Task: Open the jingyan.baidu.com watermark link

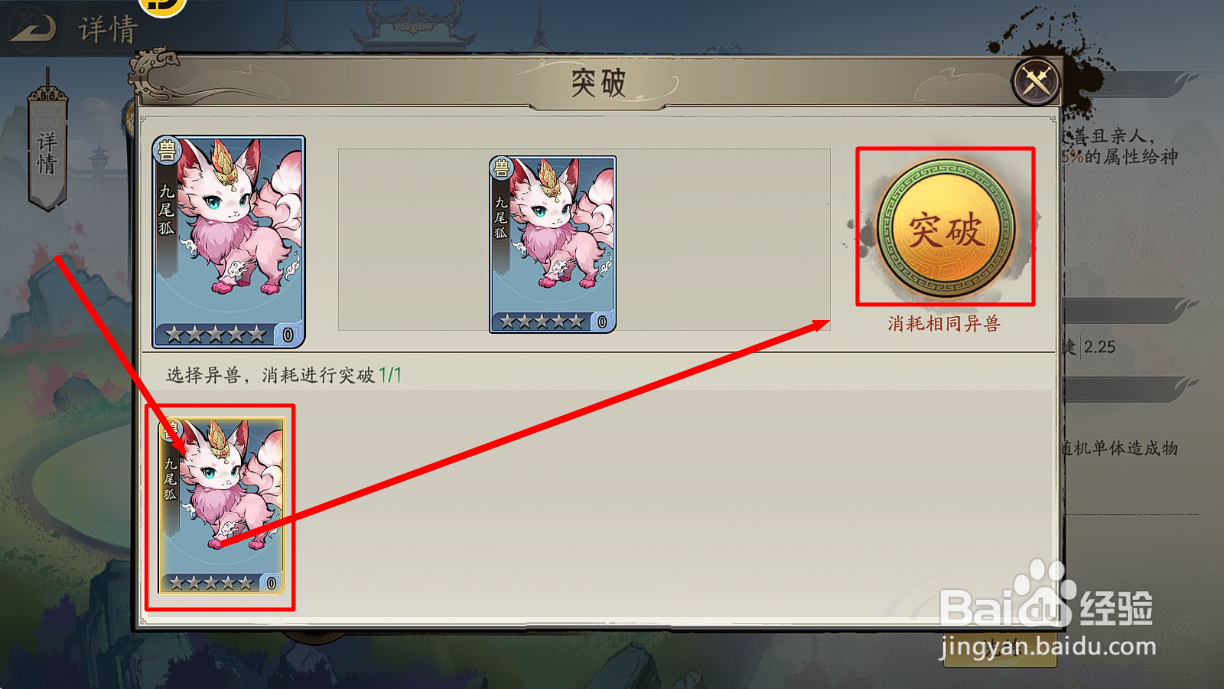Action: 1048,647
